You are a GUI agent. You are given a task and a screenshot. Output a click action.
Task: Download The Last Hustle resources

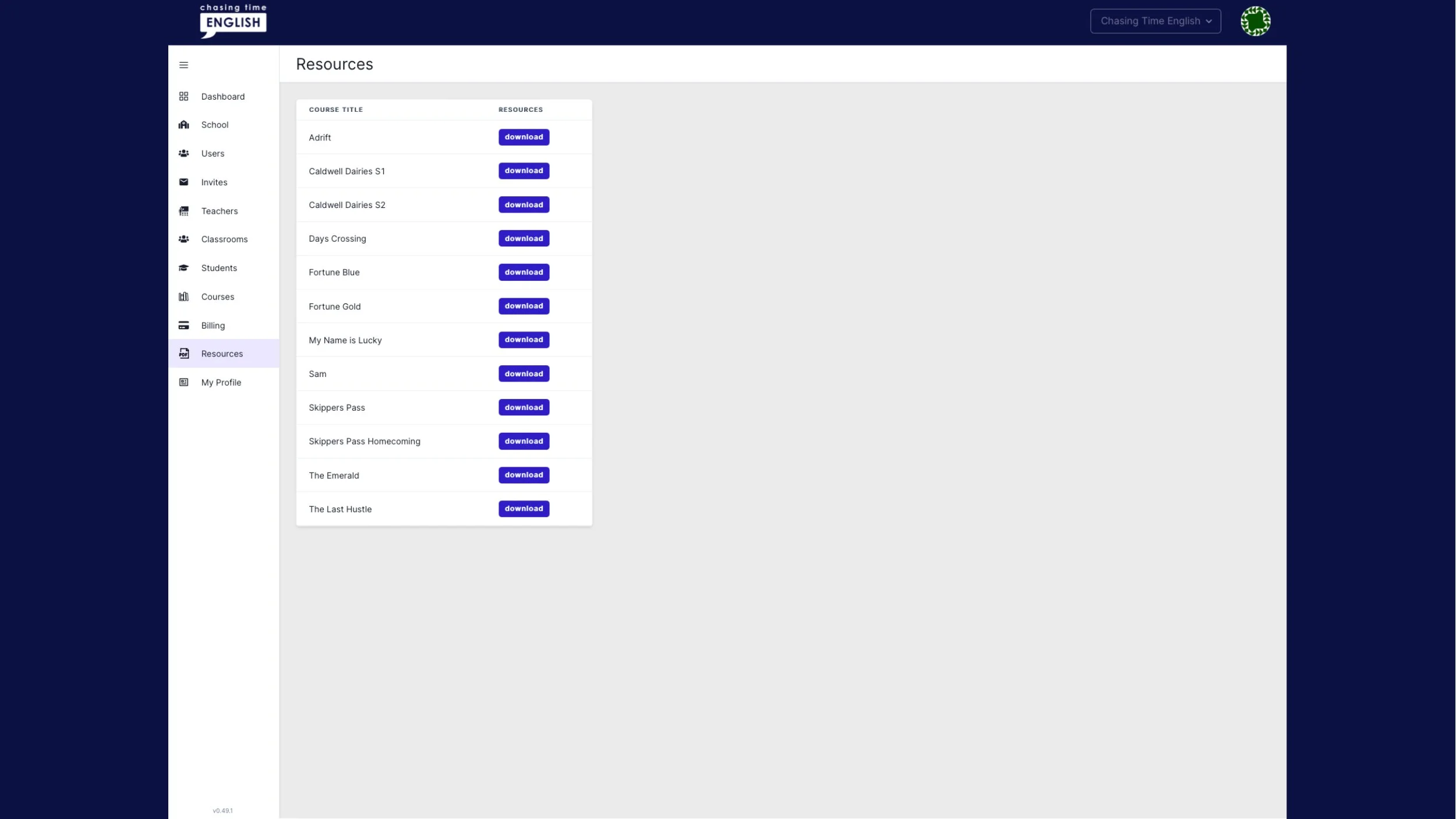(x=524, y=509)
